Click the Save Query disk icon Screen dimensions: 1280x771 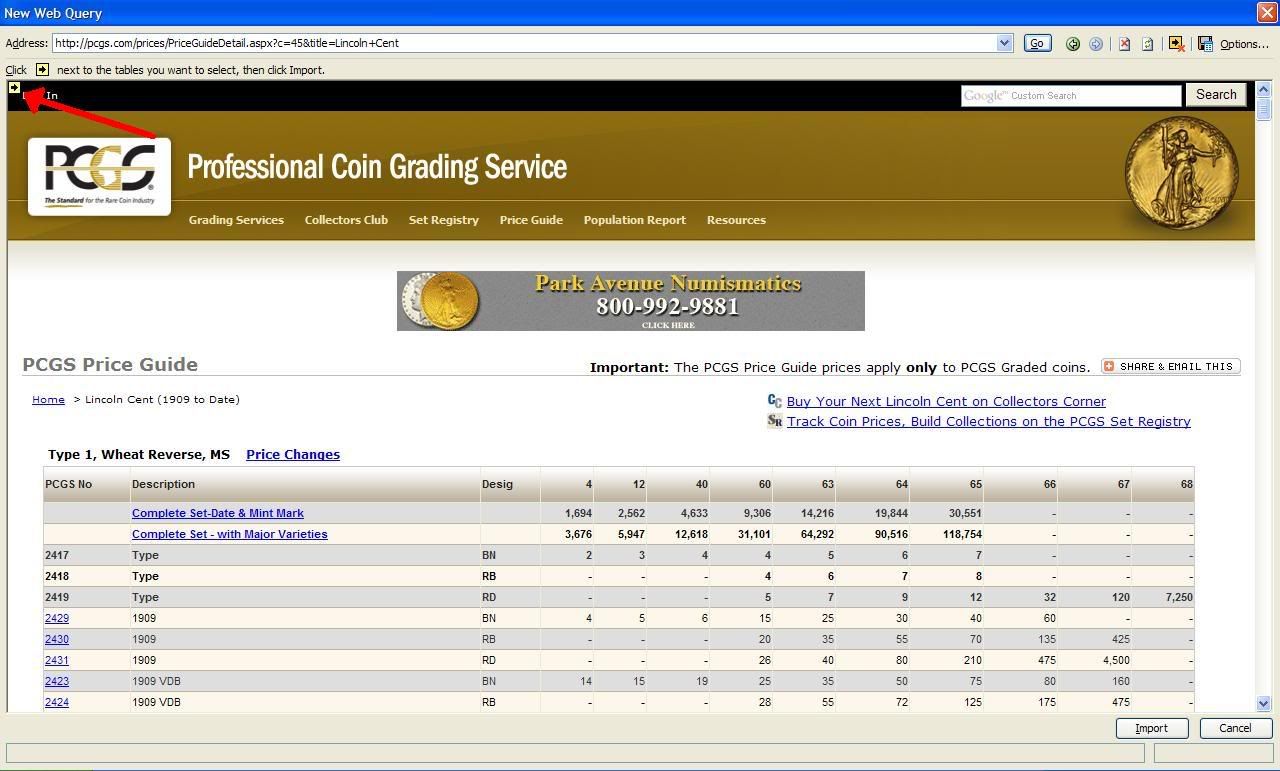[x=1205, y=44]
